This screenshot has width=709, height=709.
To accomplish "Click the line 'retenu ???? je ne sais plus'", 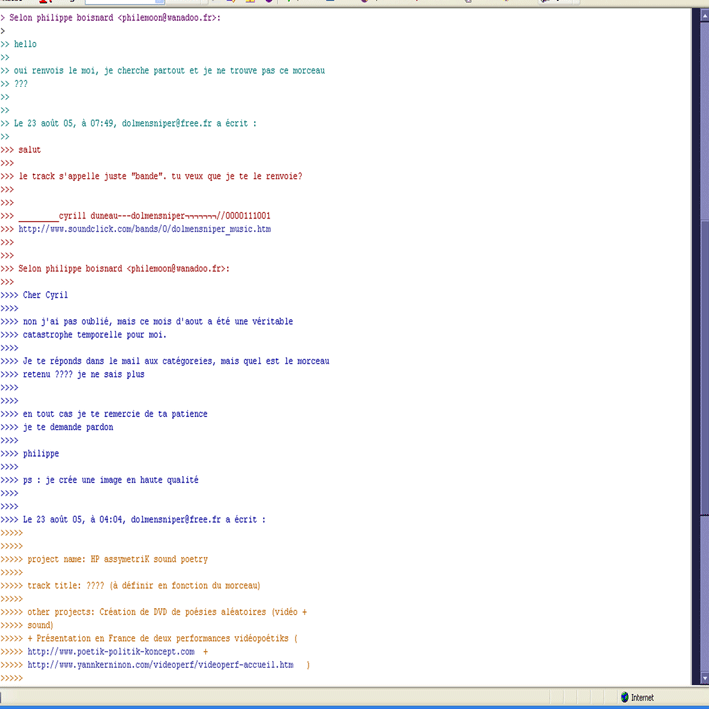I will pos(72,374).
